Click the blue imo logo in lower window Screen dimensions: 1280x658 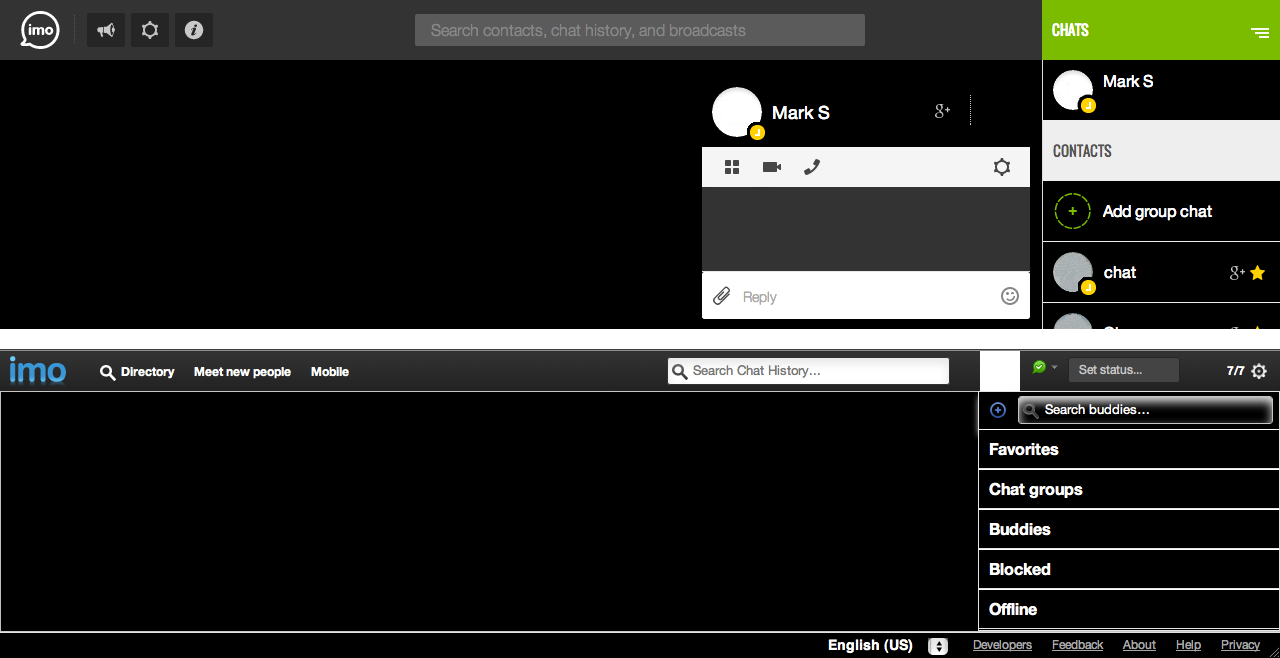click(x=38, y=371)
